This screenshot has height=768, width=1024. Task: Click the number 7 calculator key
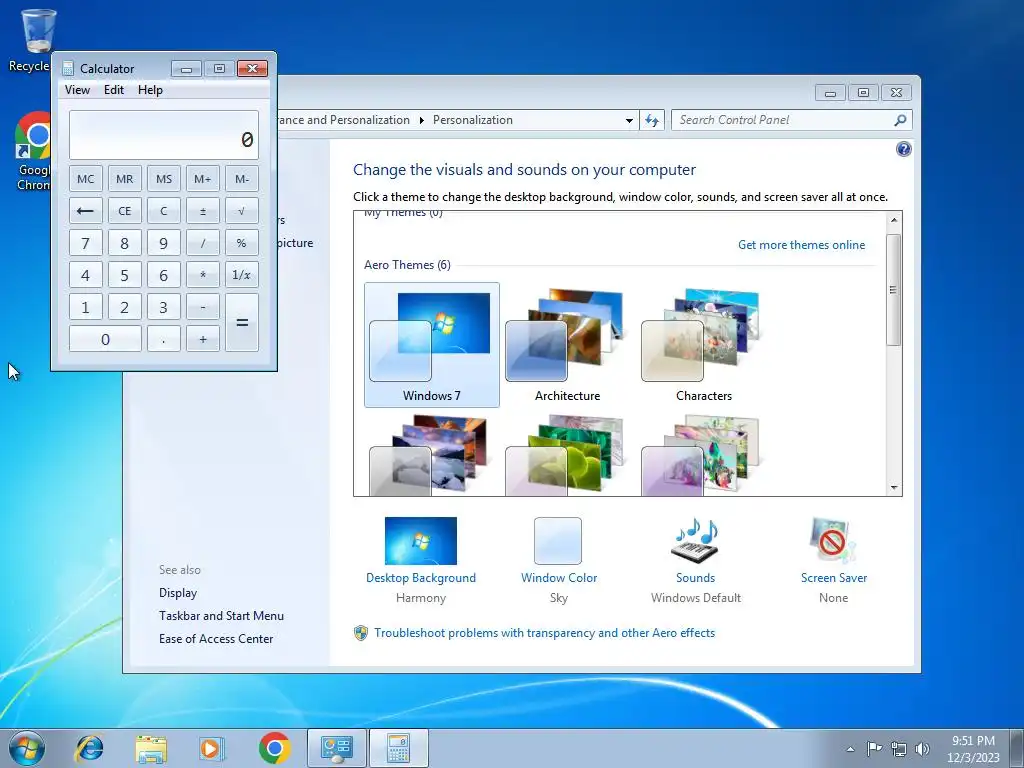[86, 243]
